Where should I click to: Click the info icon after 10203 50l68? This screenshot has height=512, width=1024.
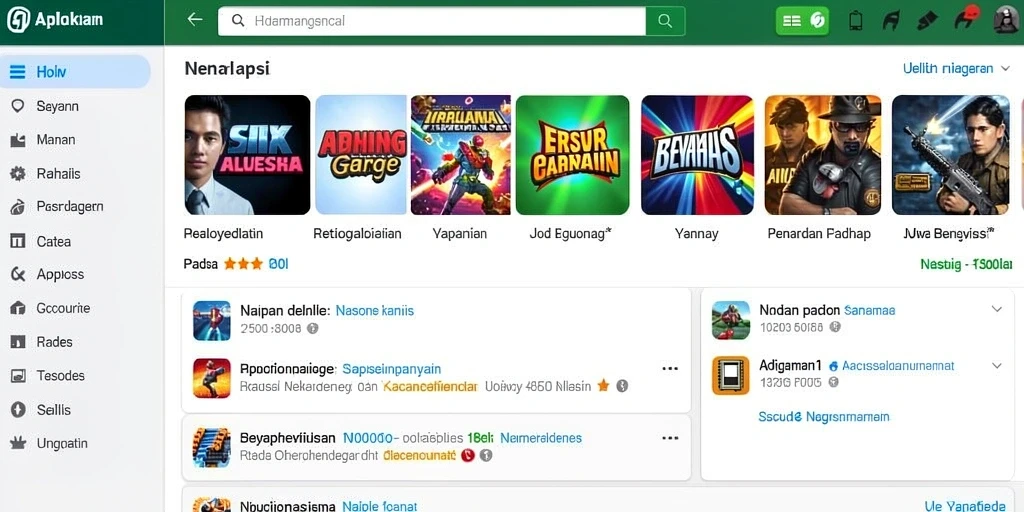(x=835, y=327)
